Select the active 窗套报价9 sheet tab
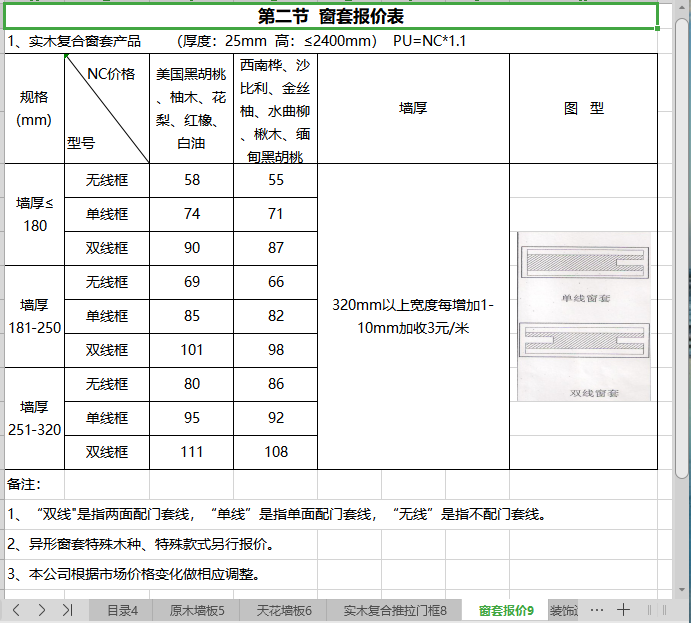Image resolution: width=691 pixels, height=623 pixels. [x=506, y=609]
